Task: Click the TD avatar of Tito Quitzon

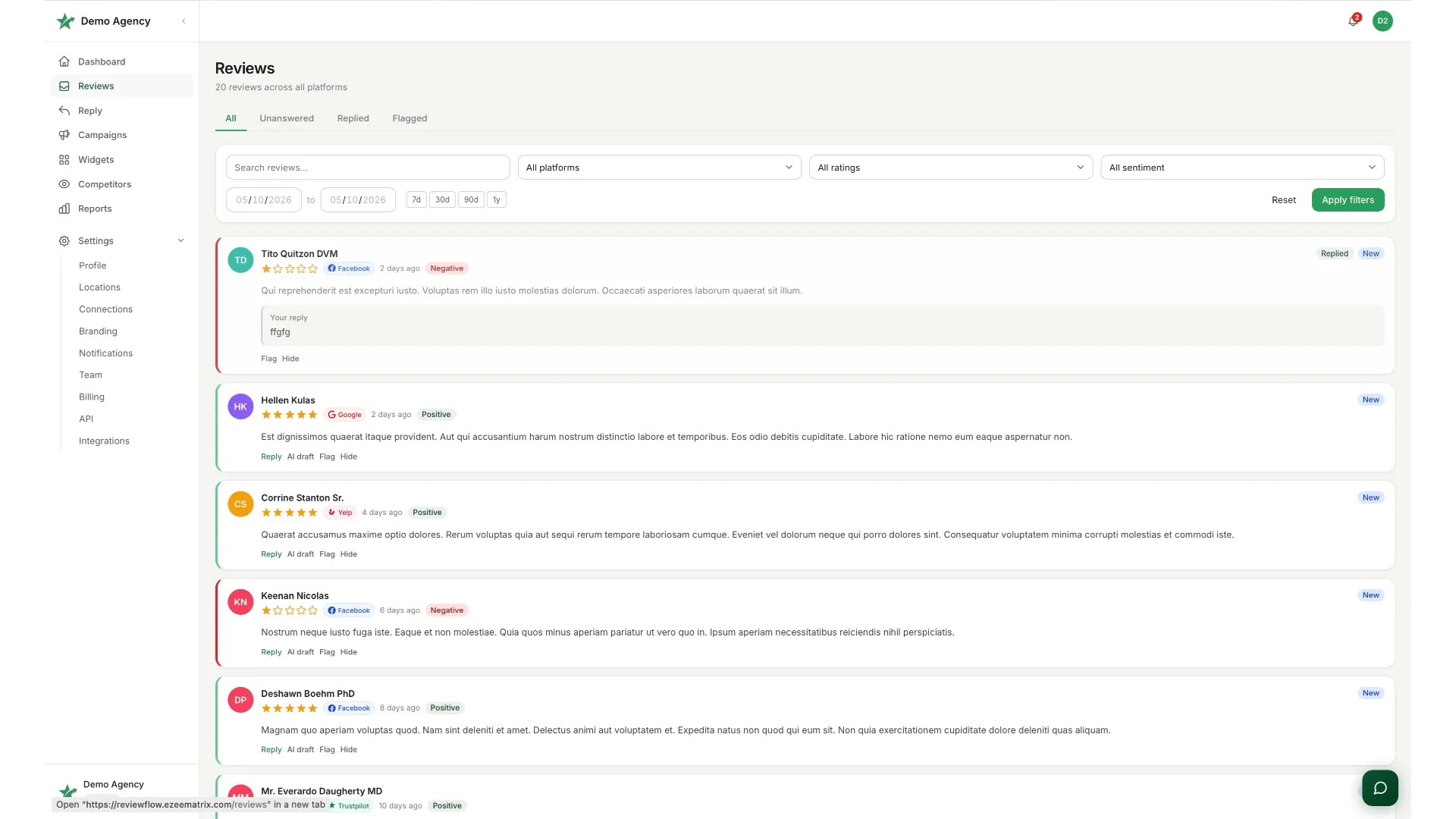Action: click(x=240, y=260)
